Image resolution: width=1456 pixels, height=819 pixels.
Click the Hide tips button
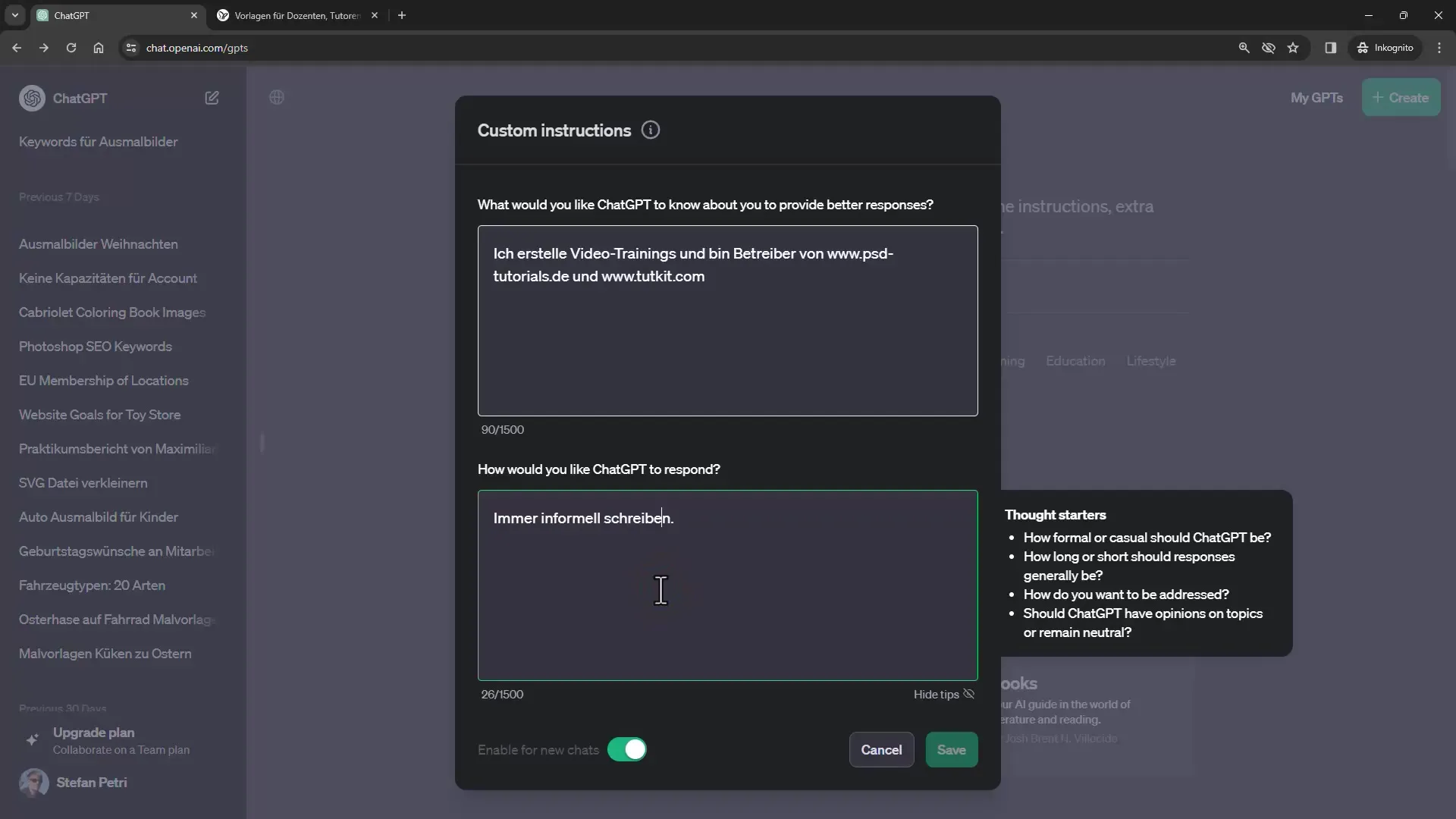coord(944,694)
